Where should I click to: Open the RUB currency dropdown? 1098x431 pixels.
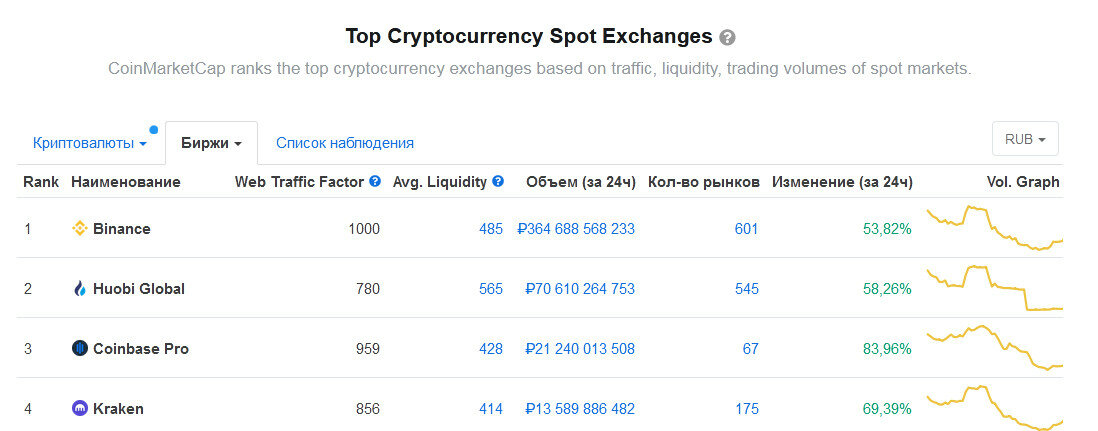point(1025,139)
